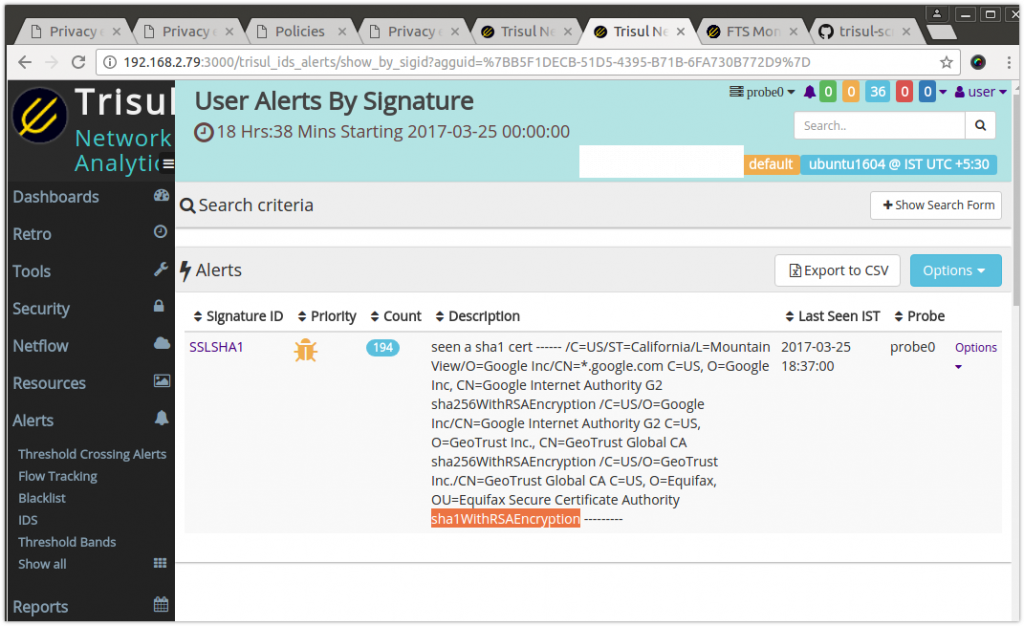Image resolution: width=1024 pixels, height=626 pixels.
Task: Click the light blue 36 alert badge
Action: pyautogui.click(x=877, y=92)
